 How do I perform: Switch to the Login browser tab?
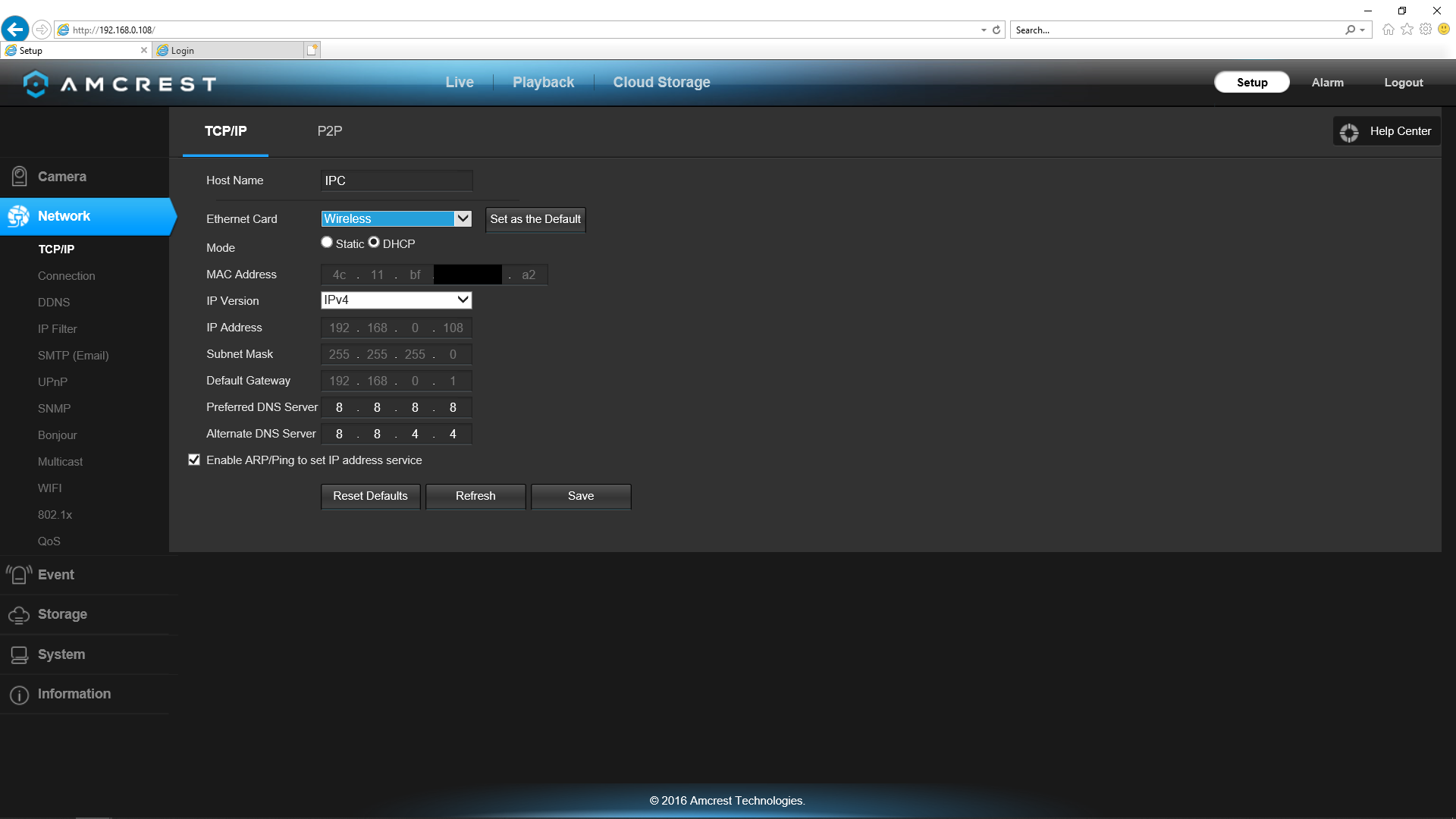click(x=227, y=51)
